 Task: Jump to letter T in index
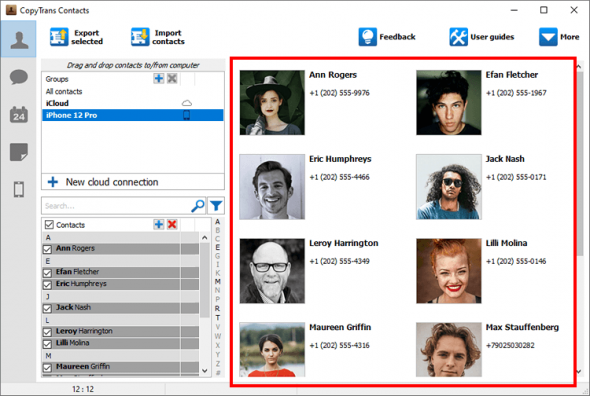(x=217, y=317)
